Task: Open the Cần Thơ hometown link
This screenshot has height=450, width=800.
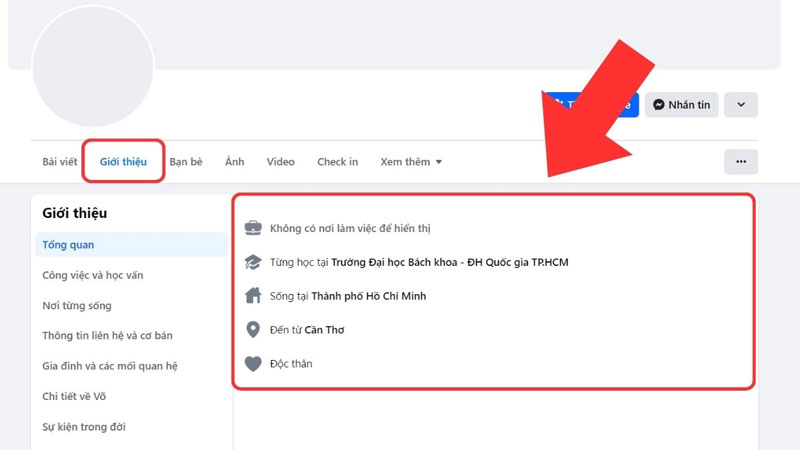Action: click(324, 330)
